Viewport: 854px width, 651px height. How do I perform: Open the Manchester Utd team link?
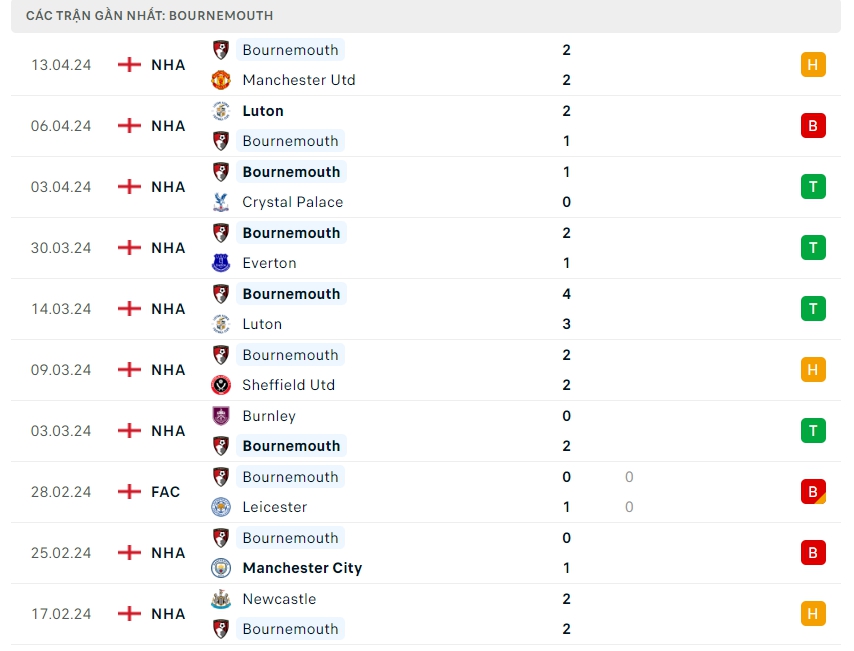coord(299,80)
